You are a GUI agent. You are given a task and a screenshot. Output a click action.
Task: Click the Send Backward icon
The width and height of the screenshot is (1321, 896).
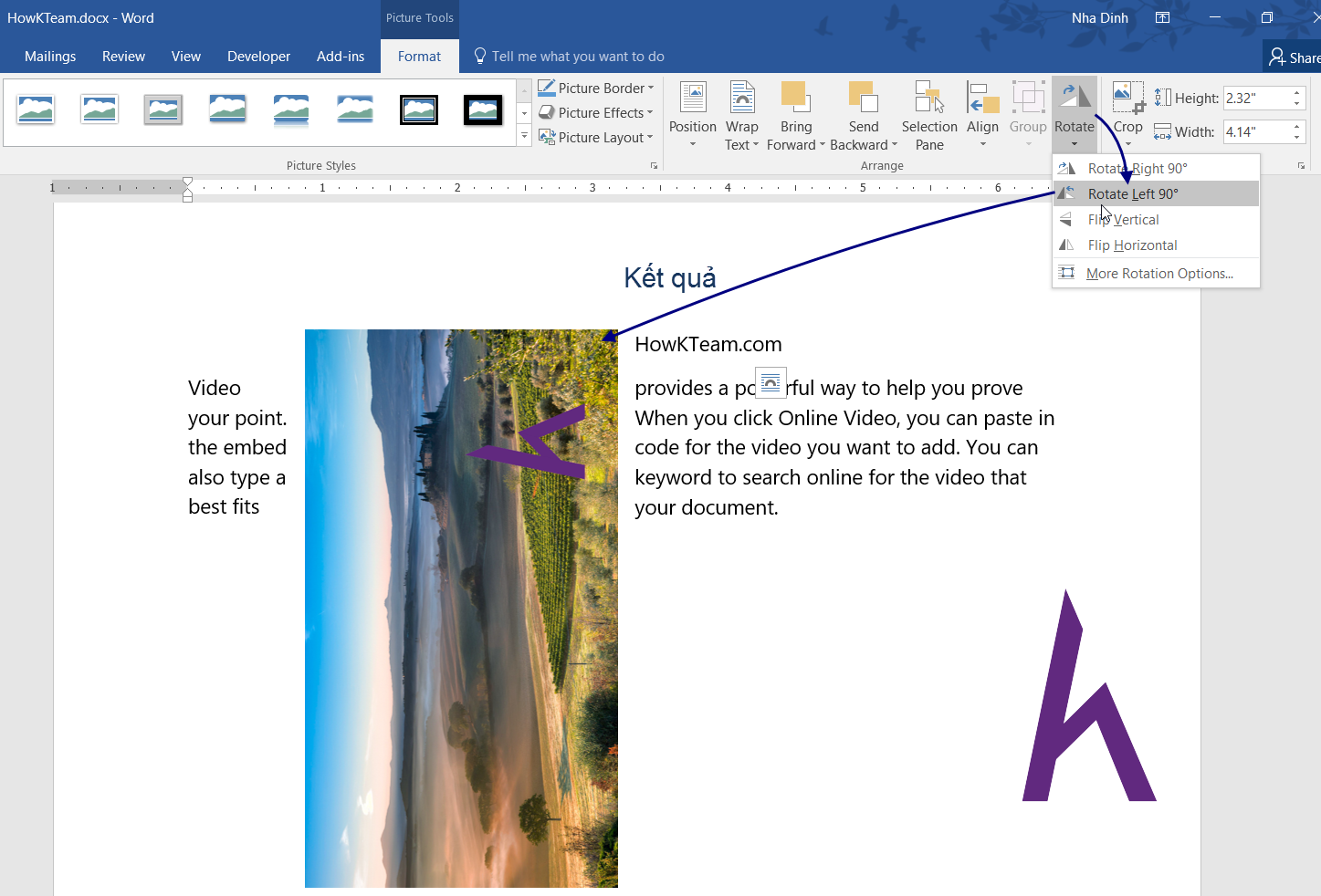tap(863, 97)
